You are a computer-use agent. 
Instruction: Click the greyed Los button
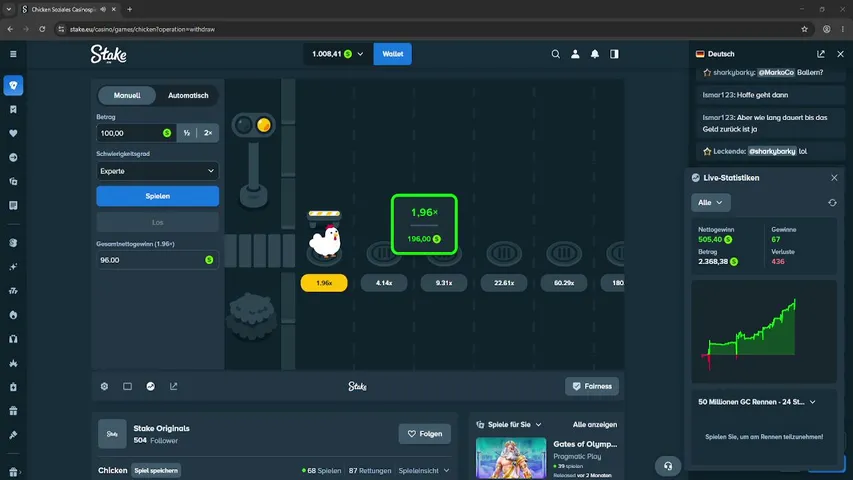click(158, 222)
